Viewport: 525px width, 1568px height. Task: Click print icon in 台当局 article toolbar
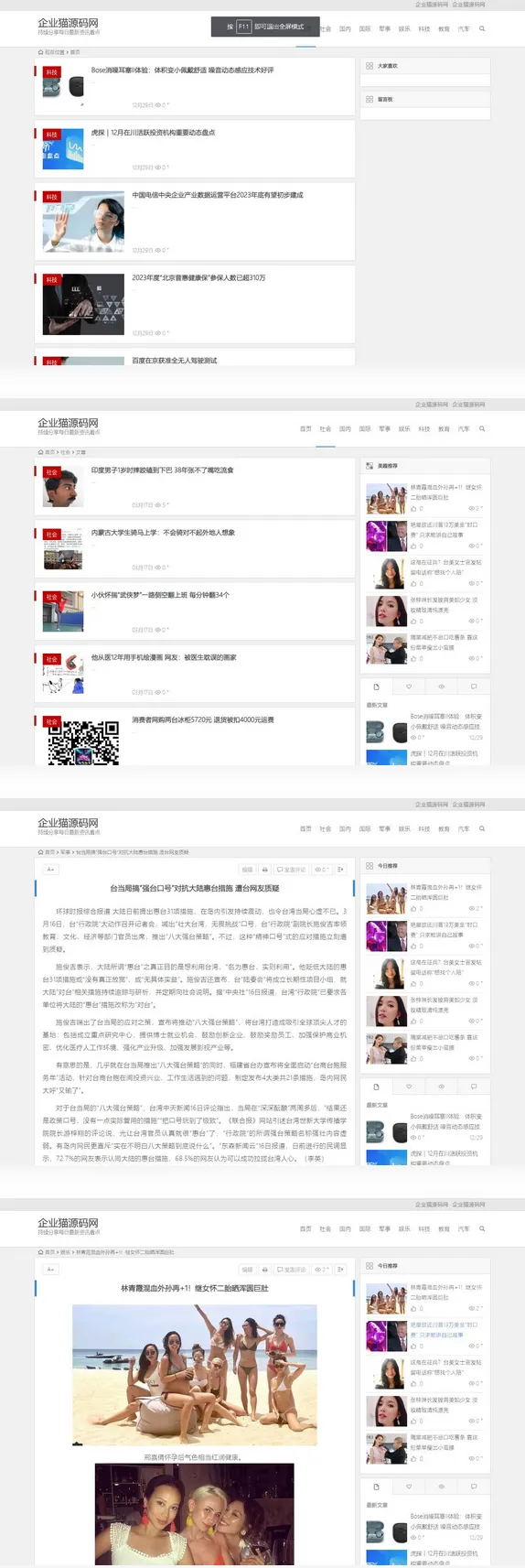coord(265,870)
